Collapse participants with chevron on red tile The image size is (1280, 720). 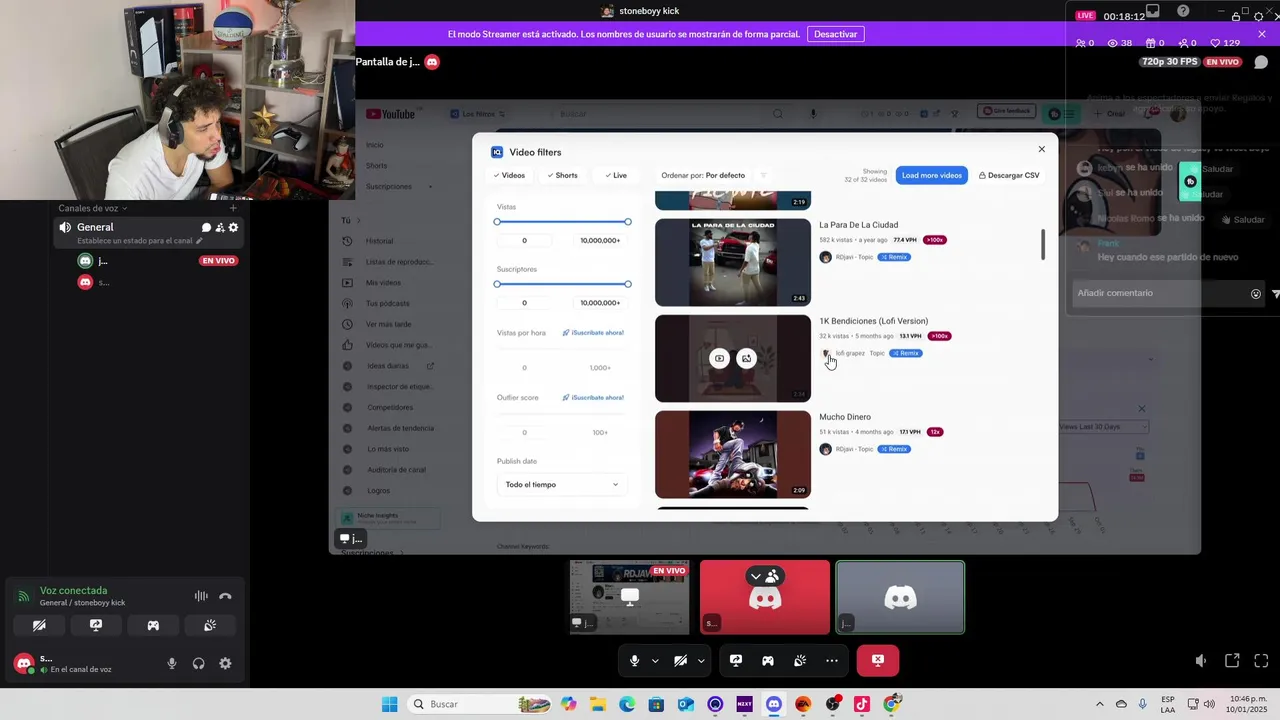click(756, 576)
